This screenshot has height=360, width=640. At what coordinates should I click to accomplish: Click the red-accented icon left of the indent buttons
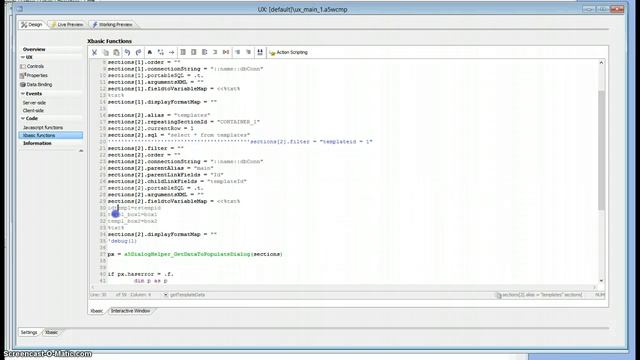(x=226, y=52)
